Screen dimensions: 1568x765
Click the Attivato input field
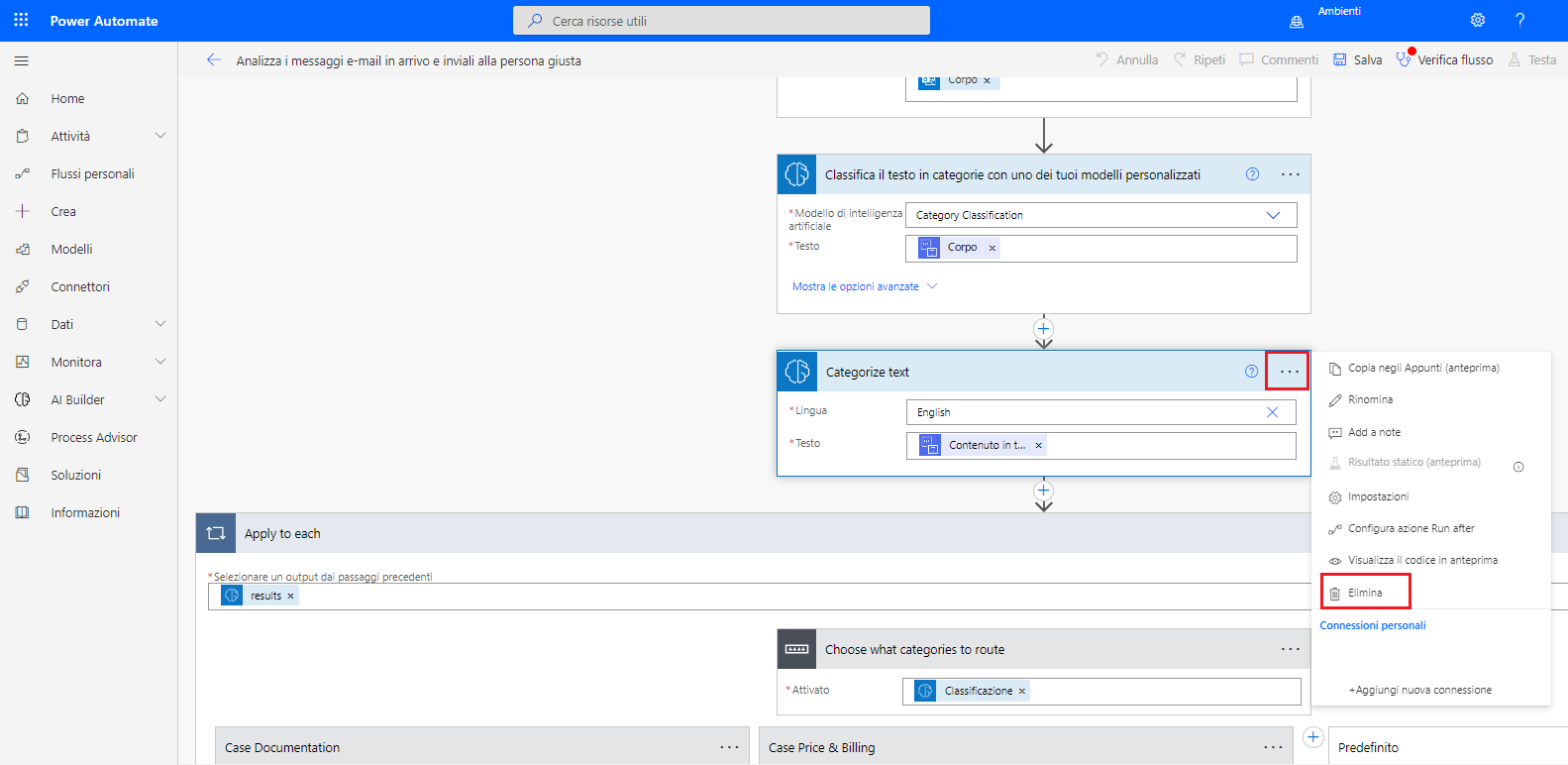coord(1101,691)
